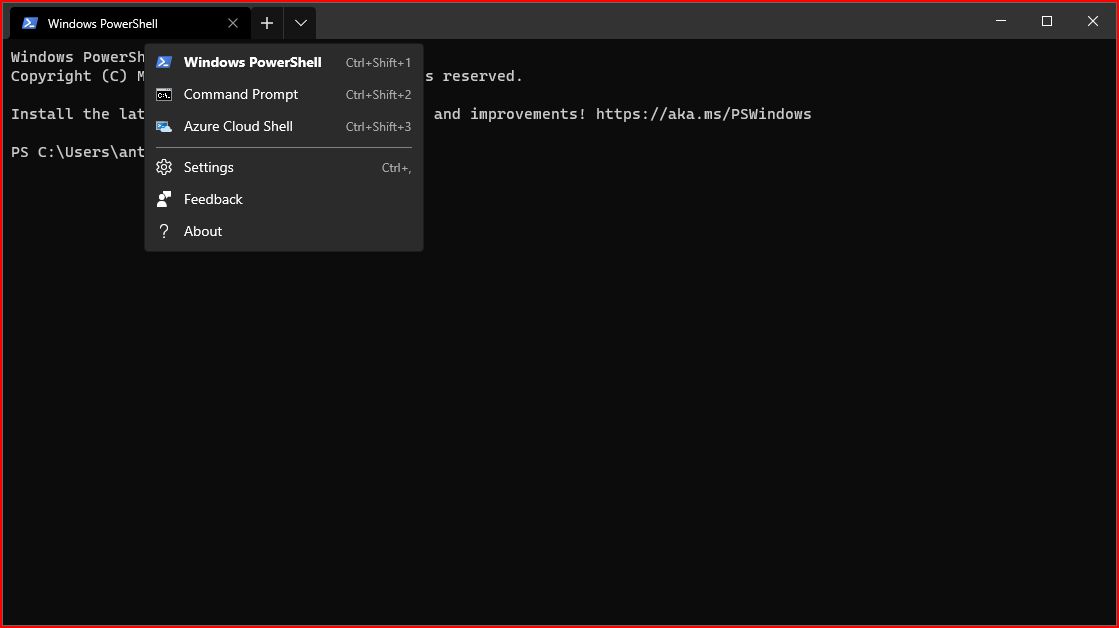Open a new tab with plus button

click(x=267, y=24)
